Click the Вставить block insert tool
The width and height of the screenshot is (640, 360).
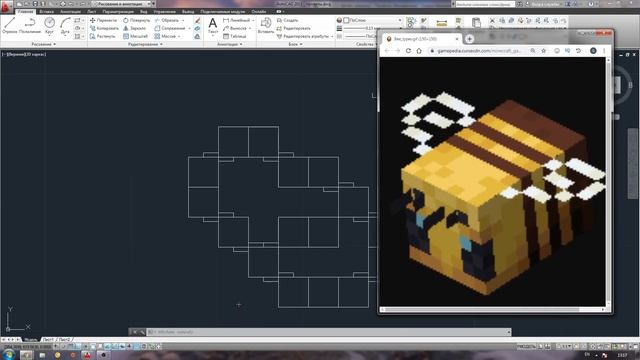point(266,25)
